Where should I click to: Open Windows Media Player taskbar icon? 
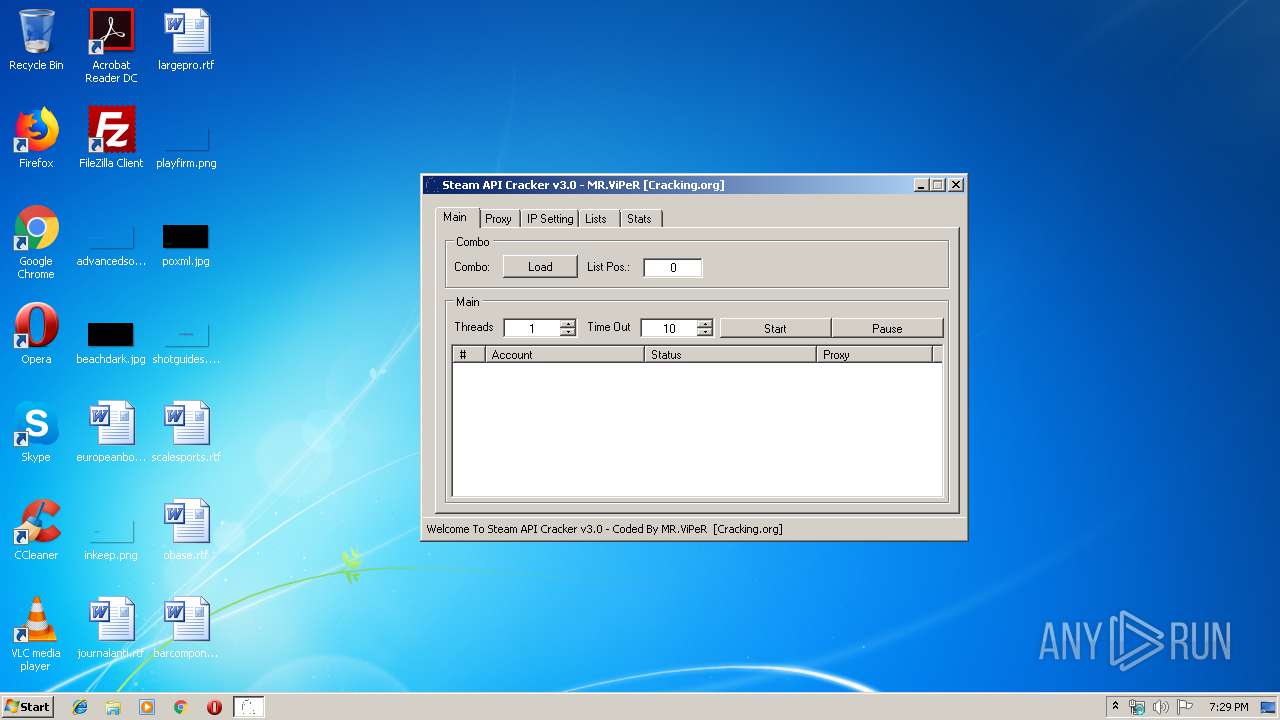coord(147,707)
